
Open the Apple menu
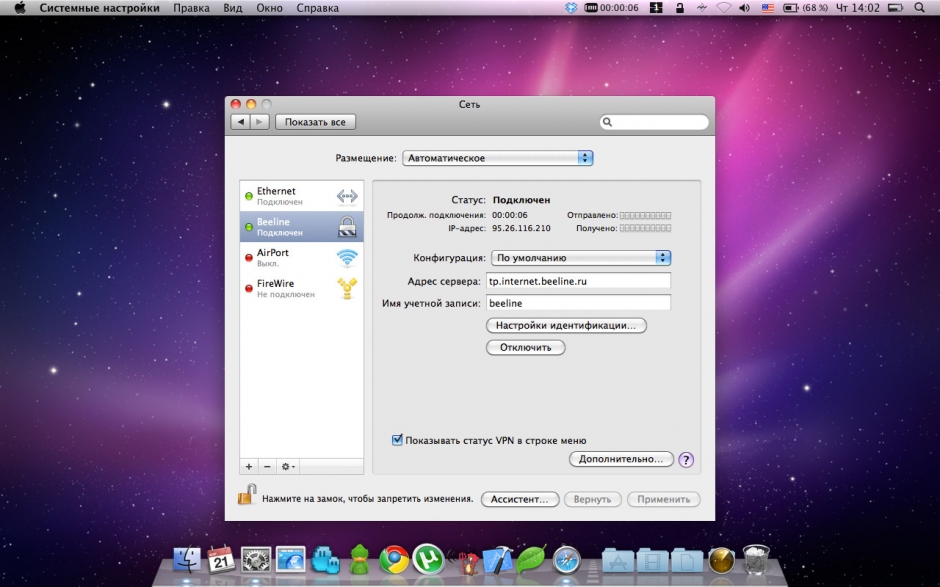[20, 8]
